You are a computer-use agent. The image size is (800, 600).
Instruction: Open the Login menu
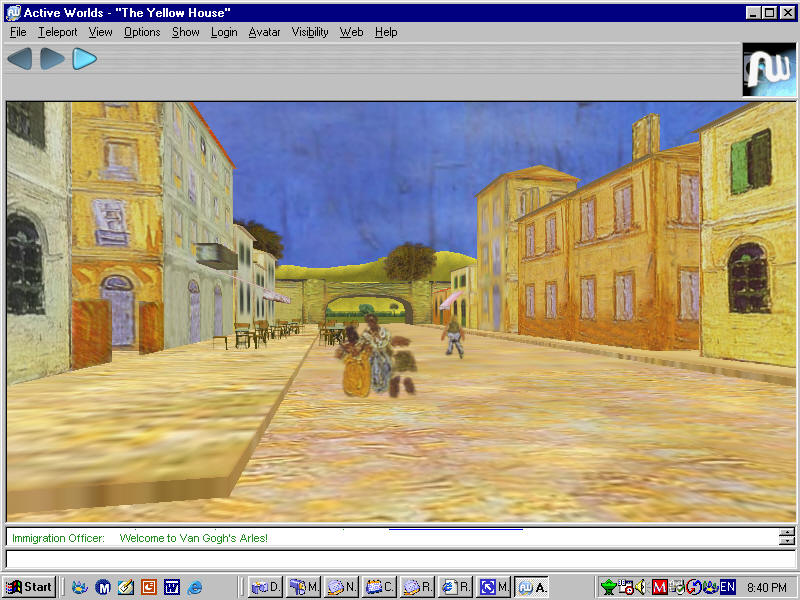click(x=224, y=32)
